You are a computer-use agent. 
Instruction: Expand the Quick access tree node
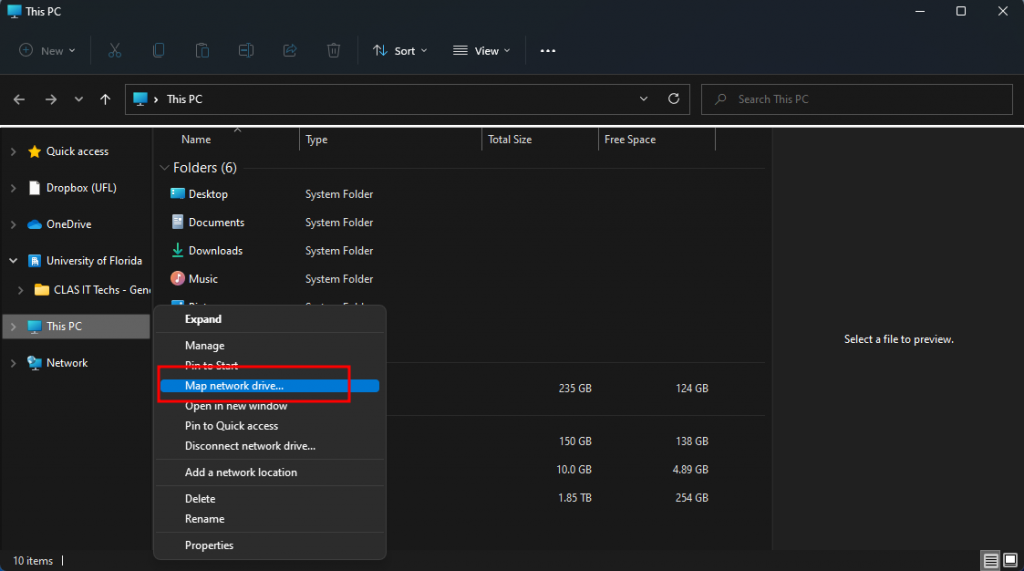click(13, 152)
